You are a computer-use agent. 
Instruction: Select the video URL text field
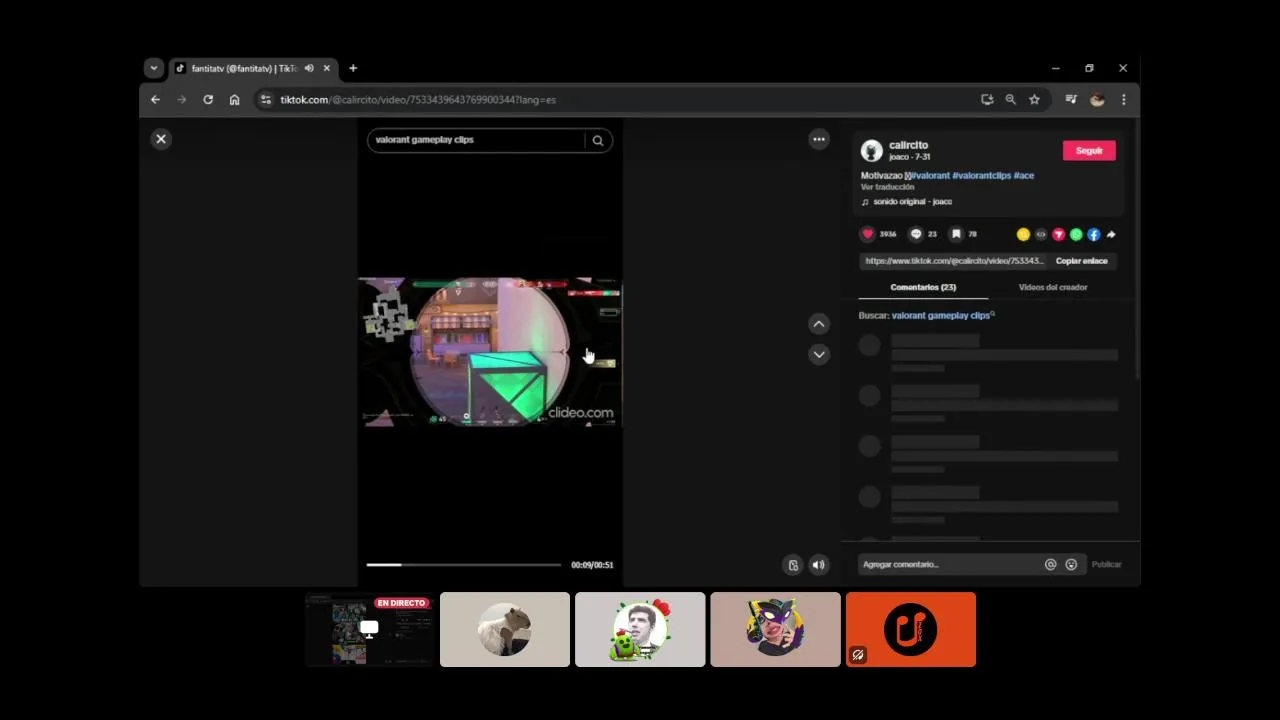pyautogui.click(x=954, y=261)
